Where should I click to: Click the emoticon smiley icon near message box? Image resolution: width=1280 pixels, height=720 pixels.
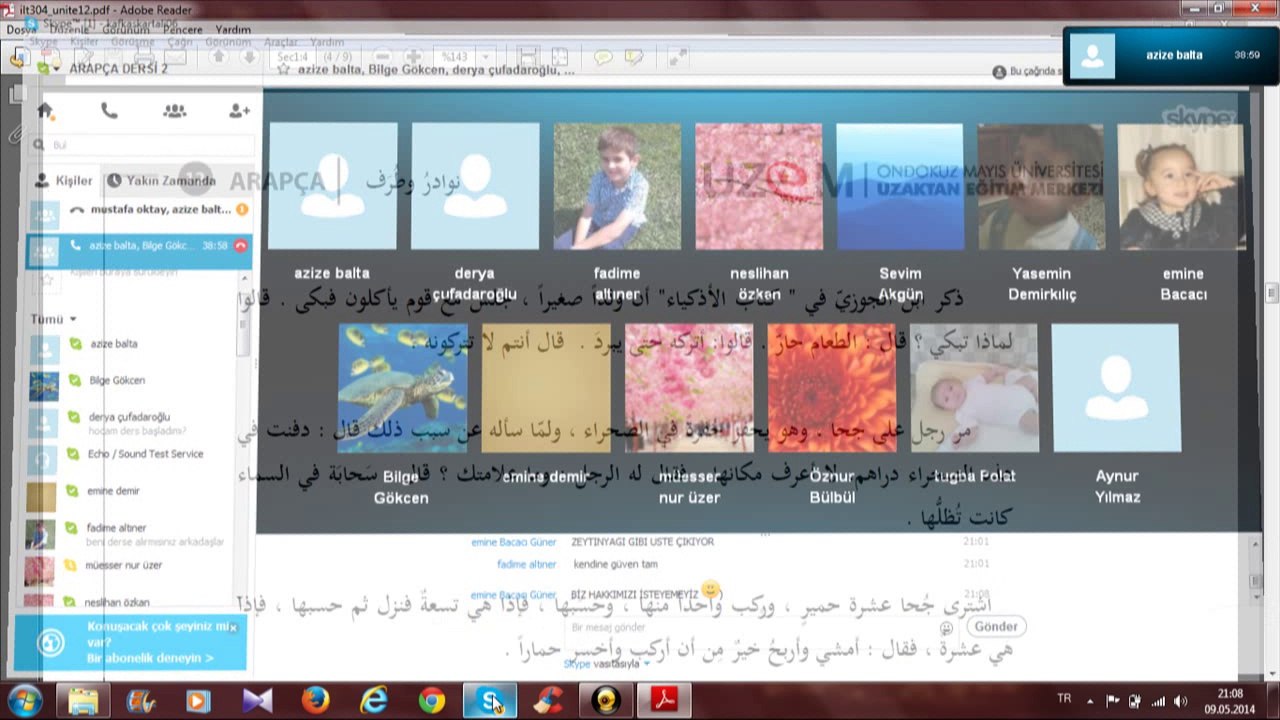tap(946, 628)
